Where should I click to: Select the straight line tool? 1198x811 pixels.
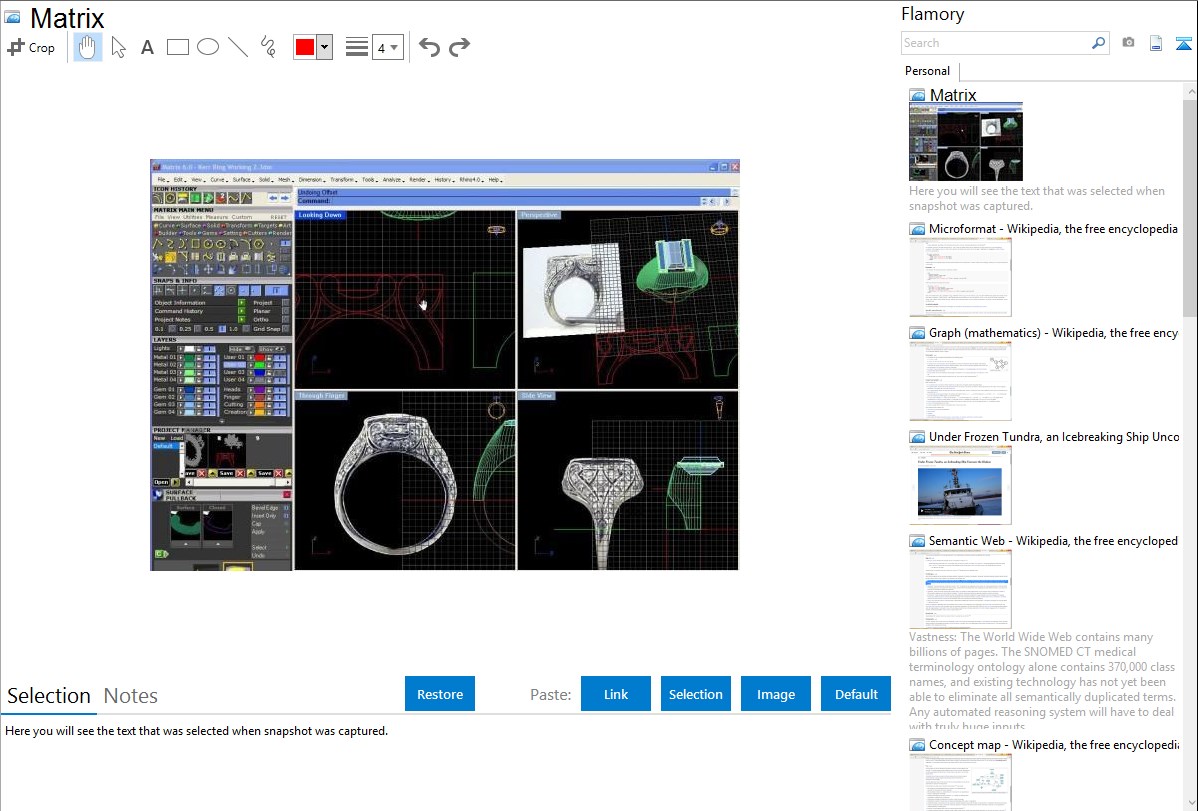pyautogui.click(x=238, y=47)
